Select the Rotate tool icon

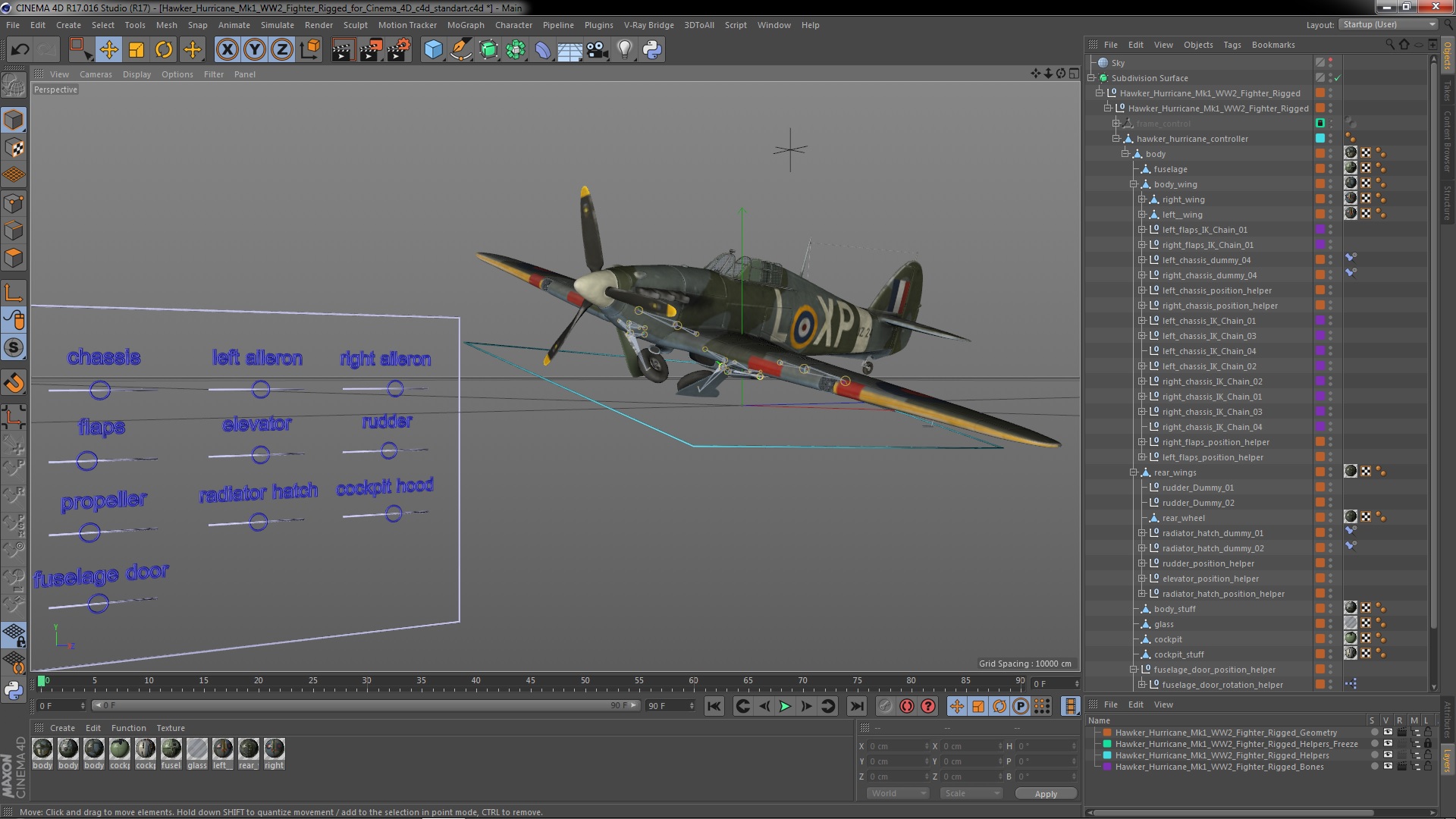164,50
